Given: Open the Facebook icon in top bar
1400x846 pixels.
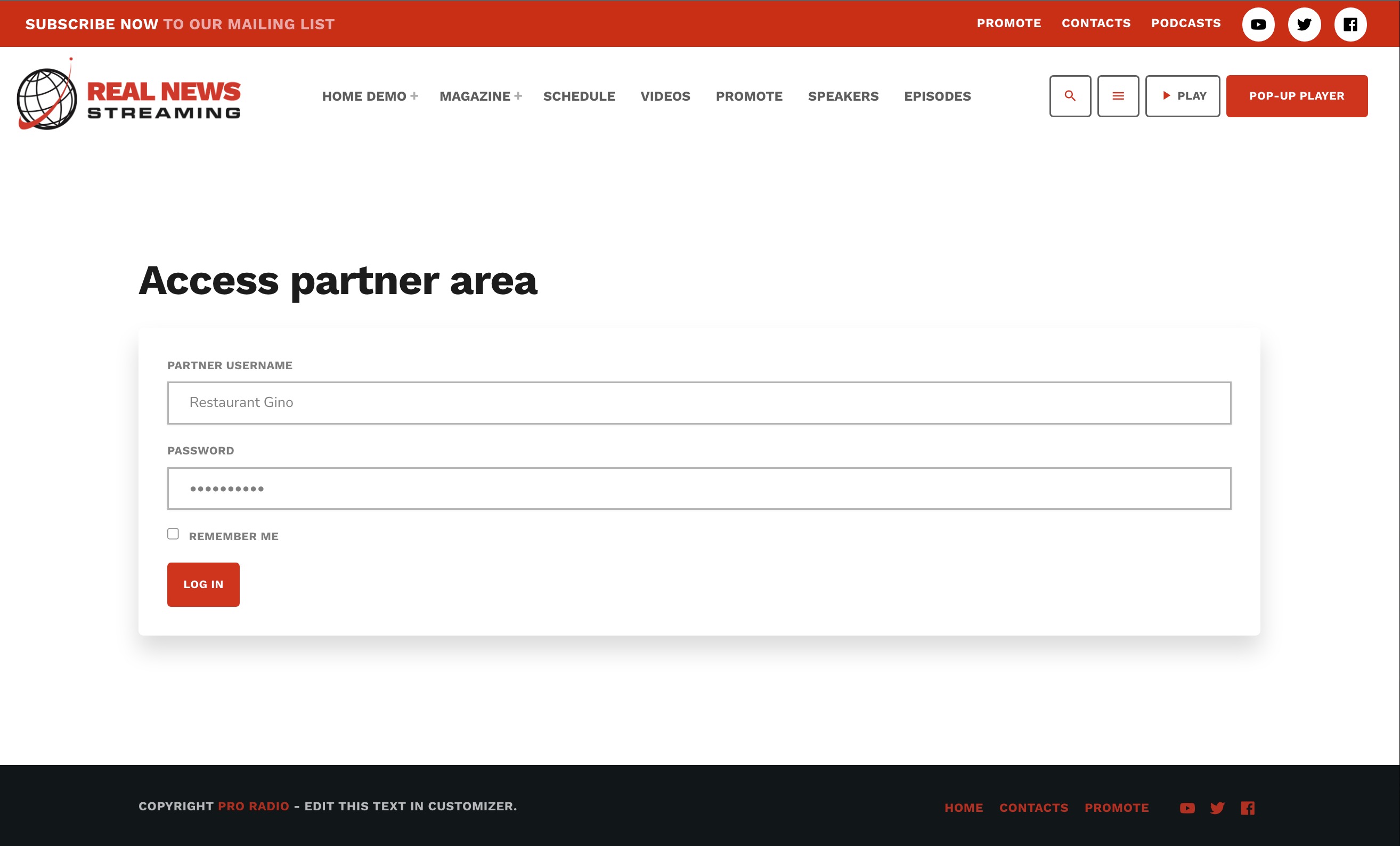Looking at the screenshot, I should point(1350,25).
